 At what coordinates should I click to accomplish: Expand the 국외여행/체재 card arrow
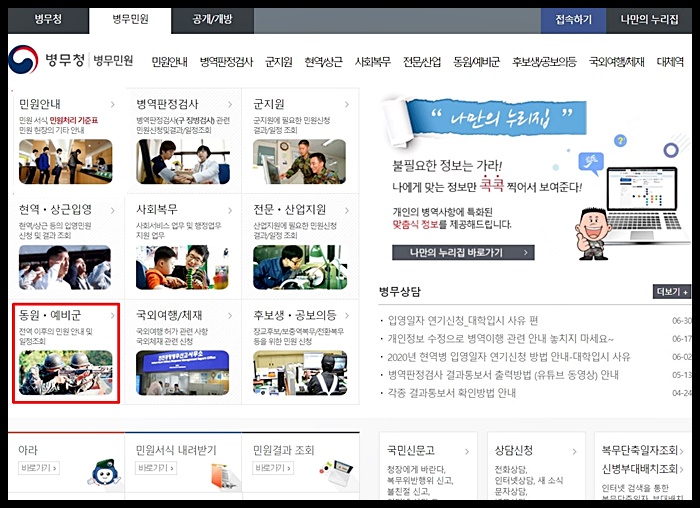coord(230,316)
